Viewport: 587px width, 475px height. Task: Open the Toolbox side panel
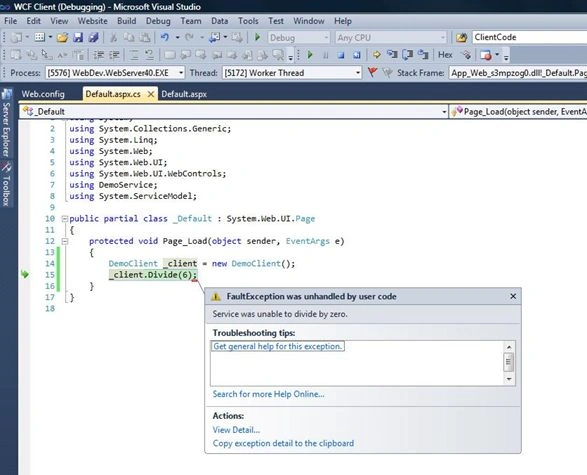[6, 185]
